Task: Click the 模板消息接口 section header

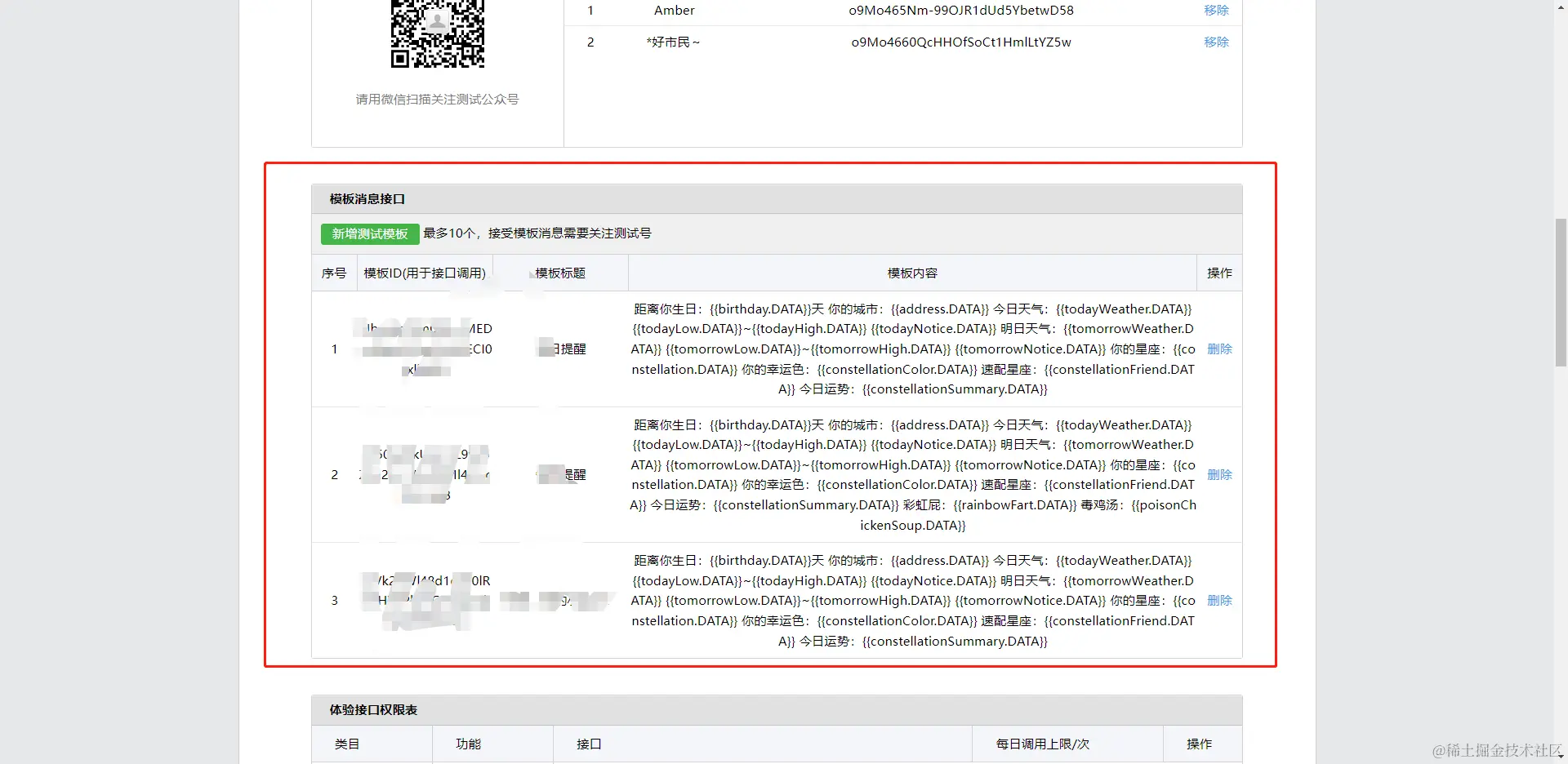Action: [x=364, y=198]
